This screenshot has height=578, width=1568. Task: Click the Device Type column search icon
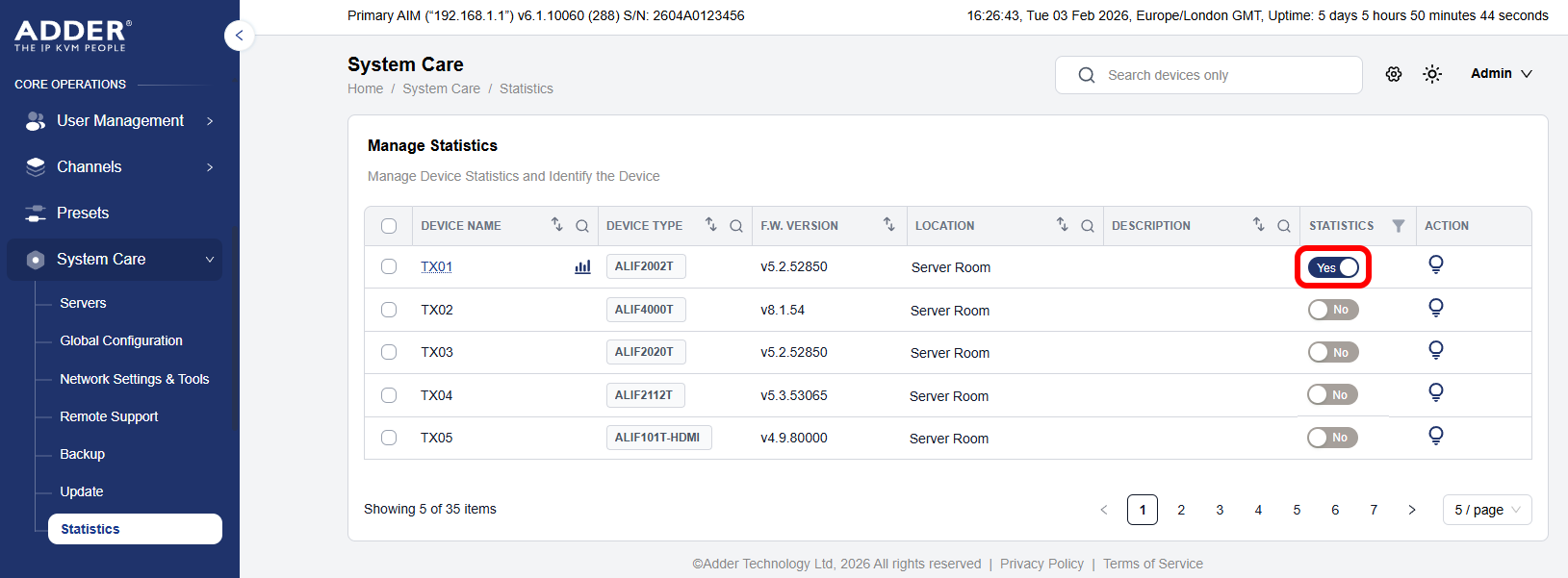(x=735, y=226)
